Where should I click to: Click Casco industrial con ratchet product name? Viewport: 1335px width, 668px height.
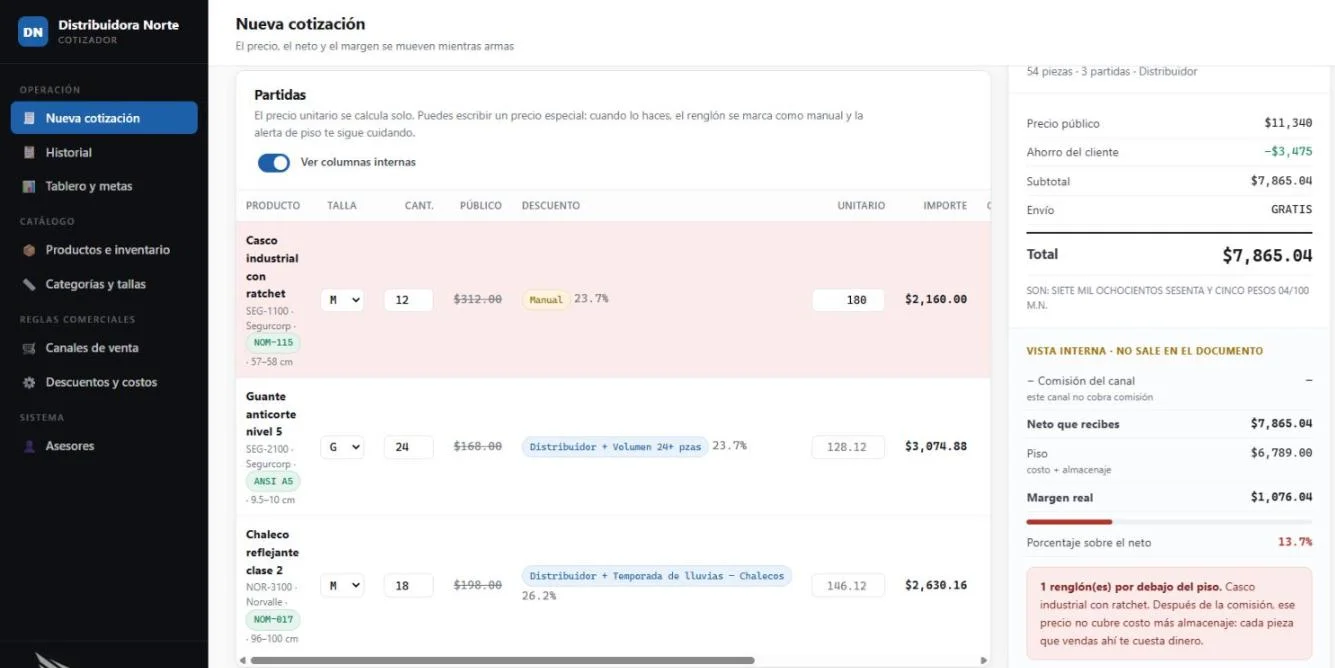click(272, 267)
